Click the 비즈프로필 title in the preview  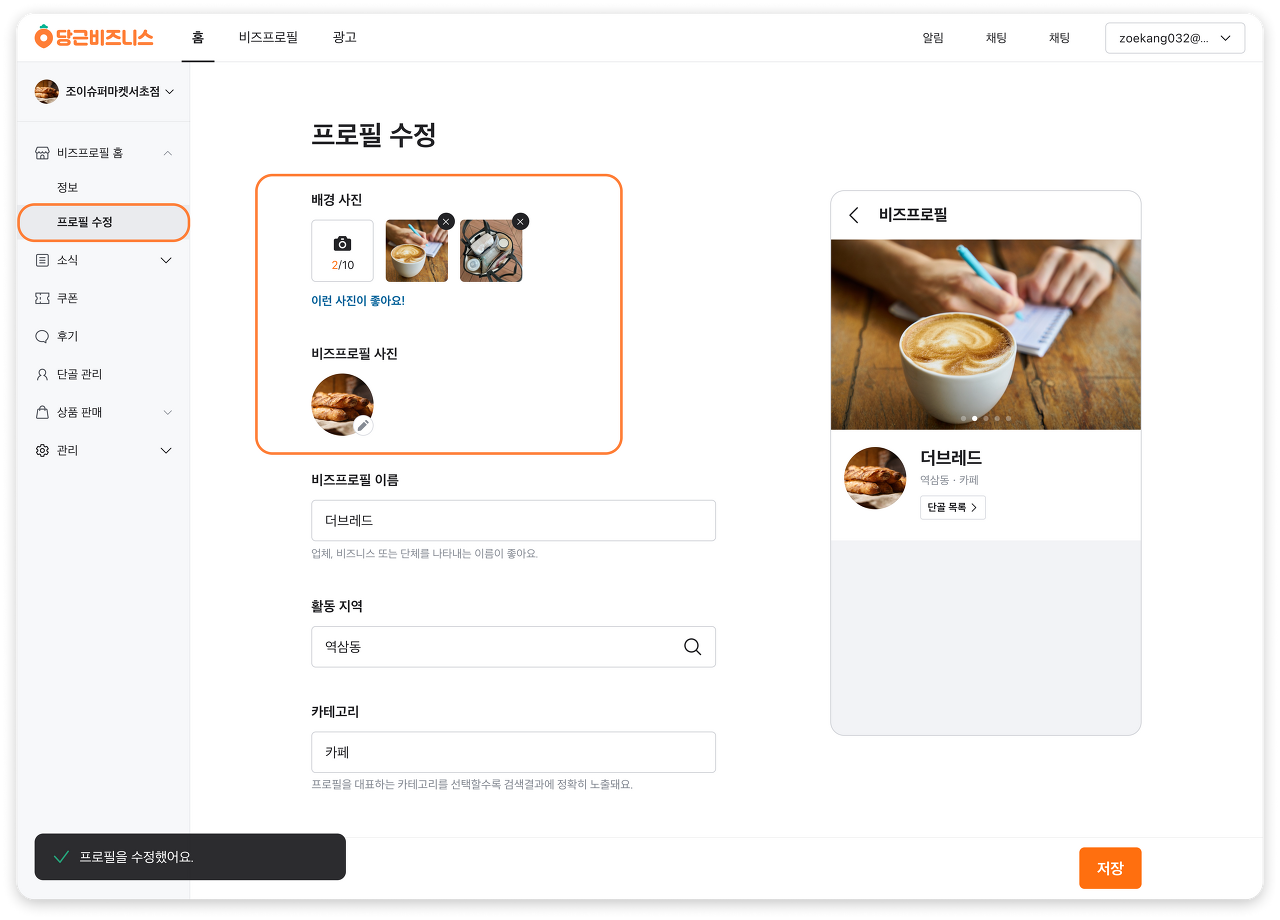913,214
